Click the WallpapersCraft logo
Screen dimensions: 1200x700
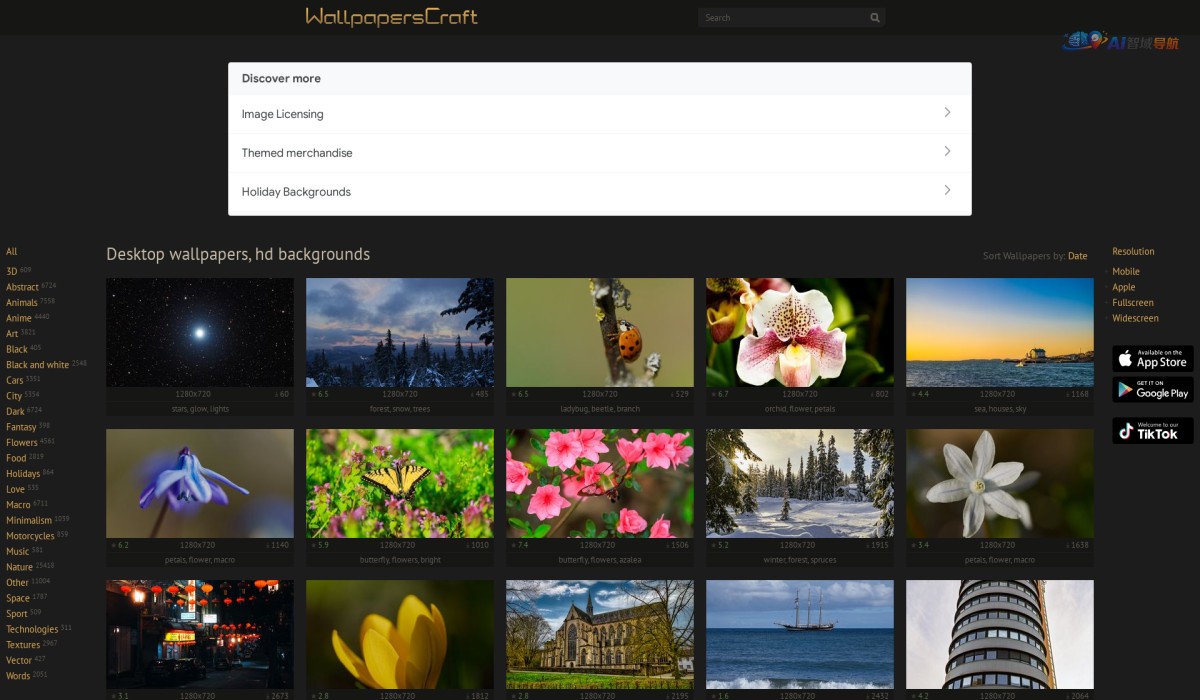pyautogui.click(x=391, y=17)
